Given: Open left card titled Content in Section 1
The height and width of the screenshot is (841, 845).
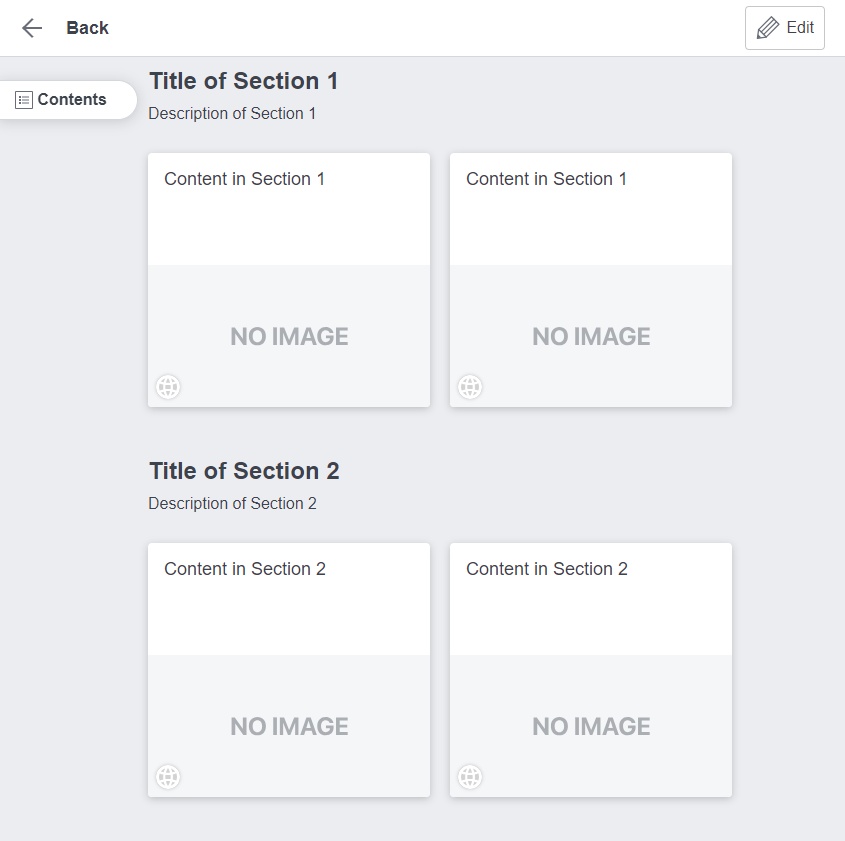Looking at the screenshot, I should tap(244, 180).
